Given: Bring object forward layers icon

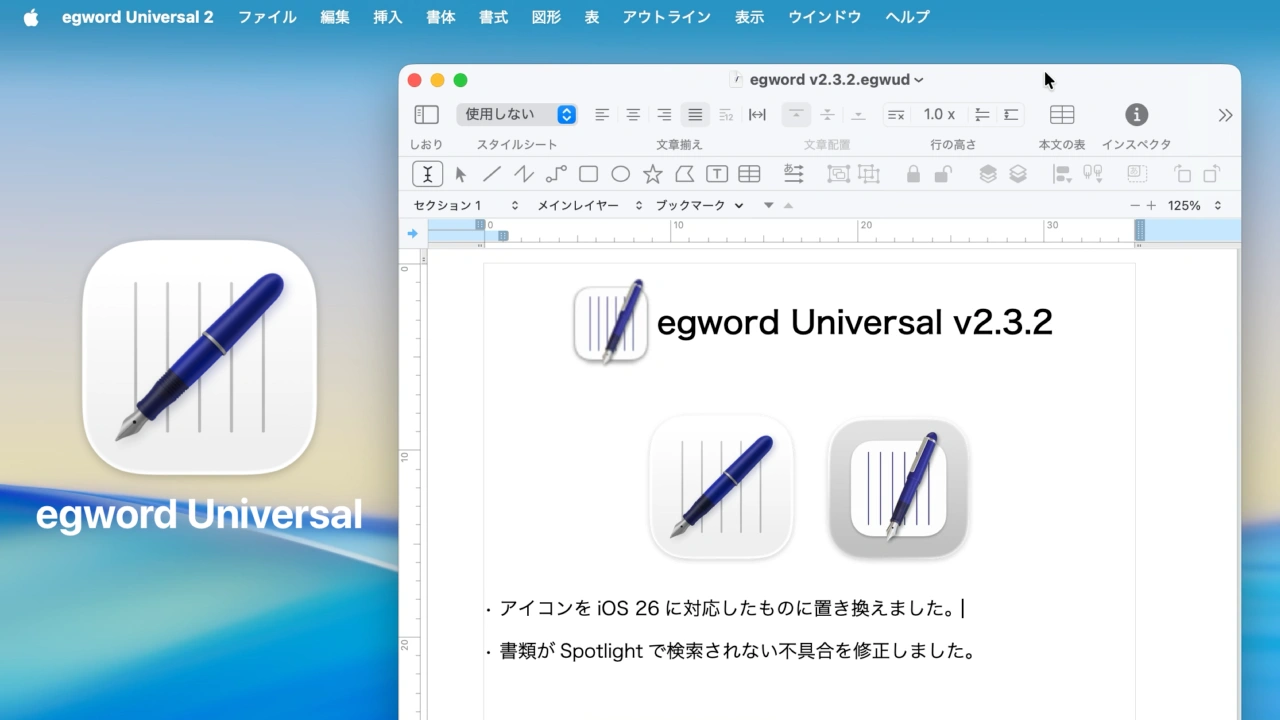Looking at the screenshot, I should tap(987, 174).
